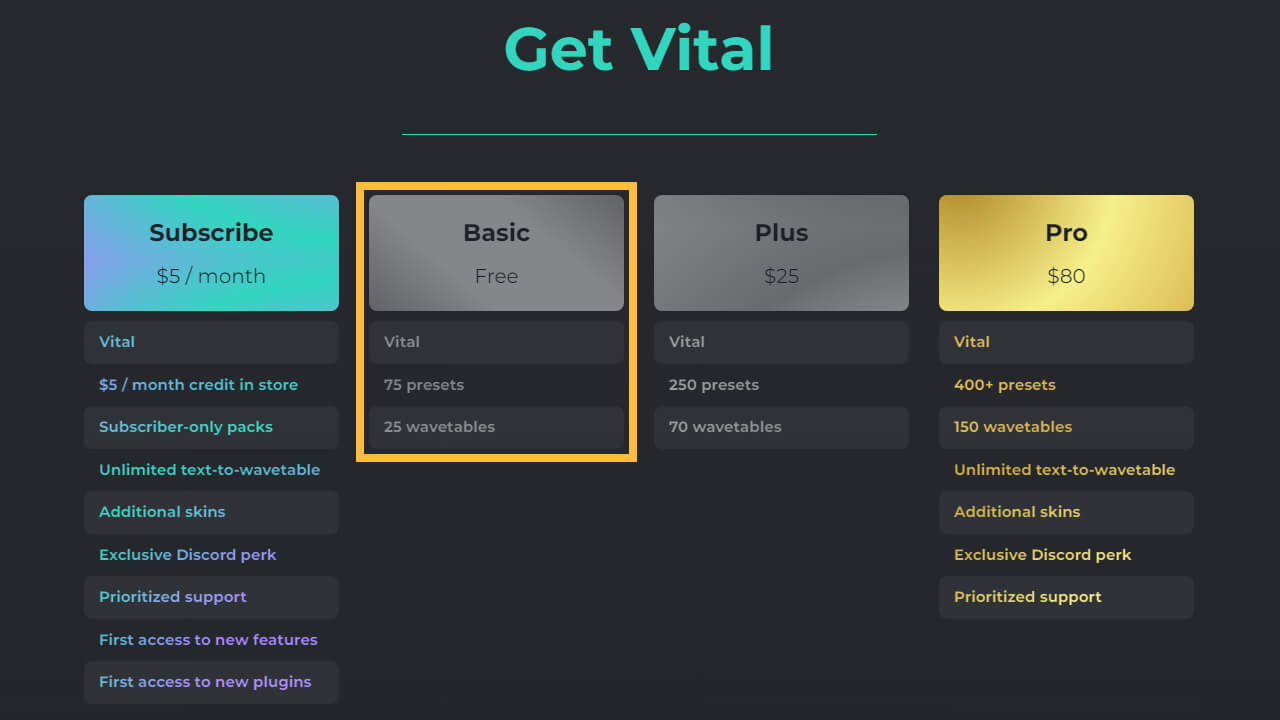This screenshot has width=1280, height=720.
Task: Select the Subscribe $5 / month plan card
Action: click(x=211, y=253)
